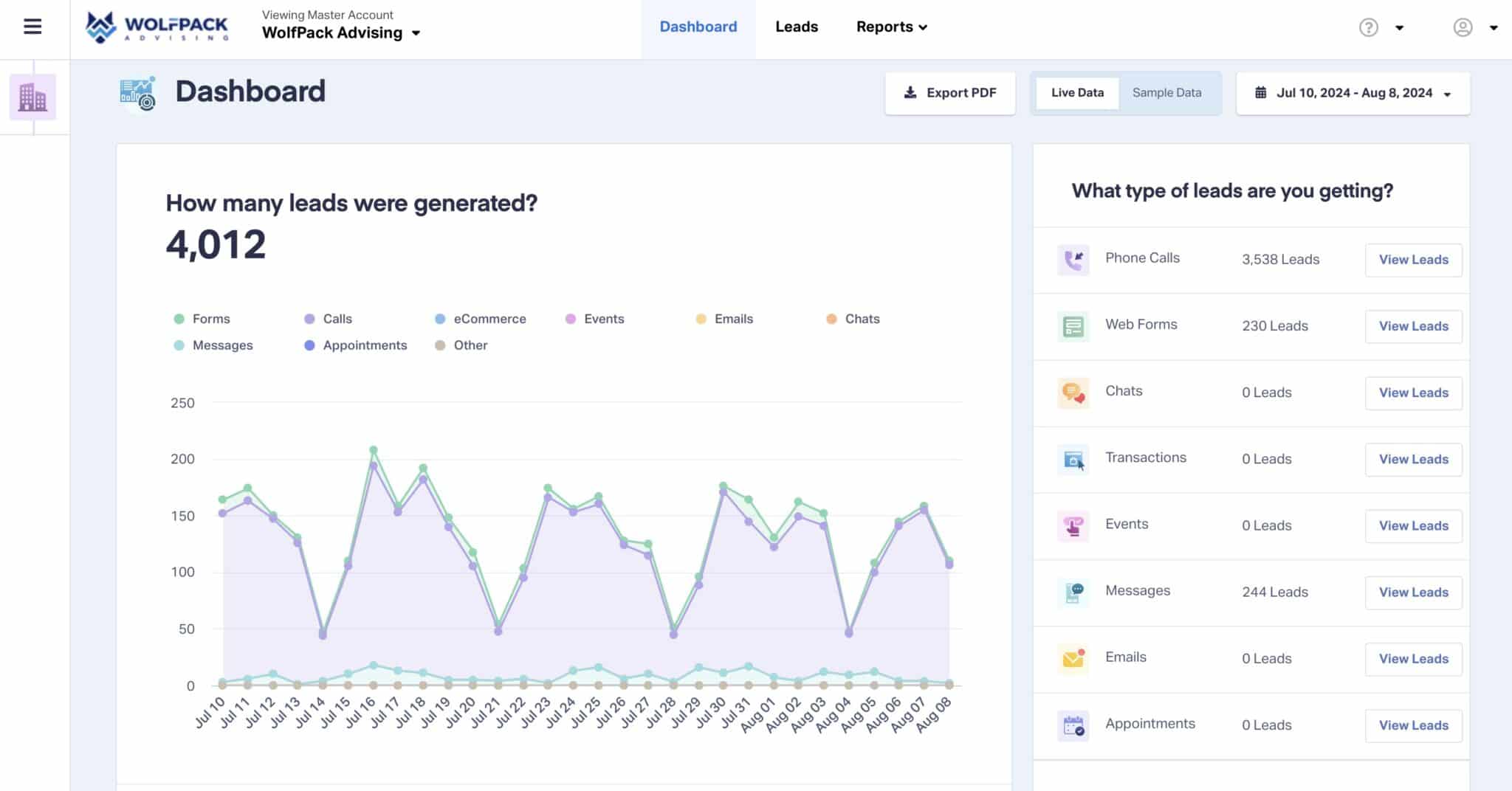Toggle Emails series in chart legend
This screenshot has height=791, width=1512.
point(724,319)
